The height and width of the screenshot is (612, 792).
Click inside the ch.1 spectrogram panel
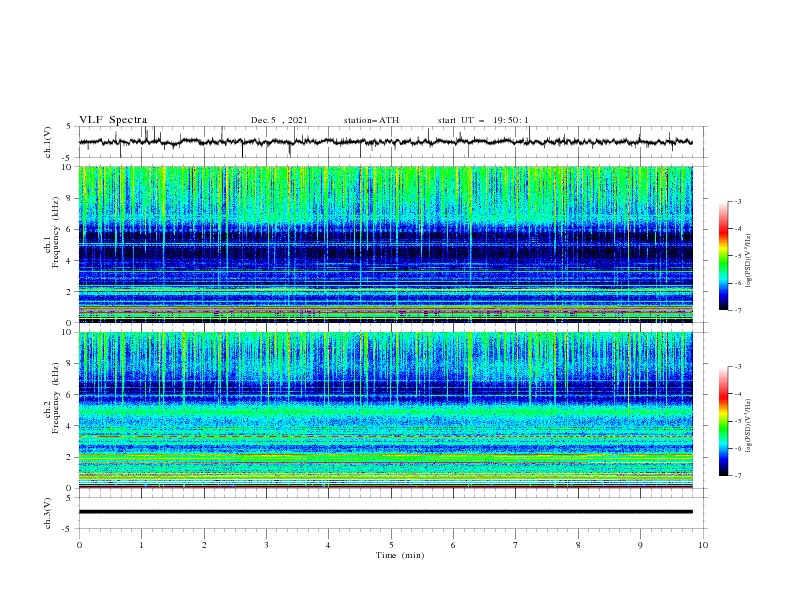tap(385, 244)
